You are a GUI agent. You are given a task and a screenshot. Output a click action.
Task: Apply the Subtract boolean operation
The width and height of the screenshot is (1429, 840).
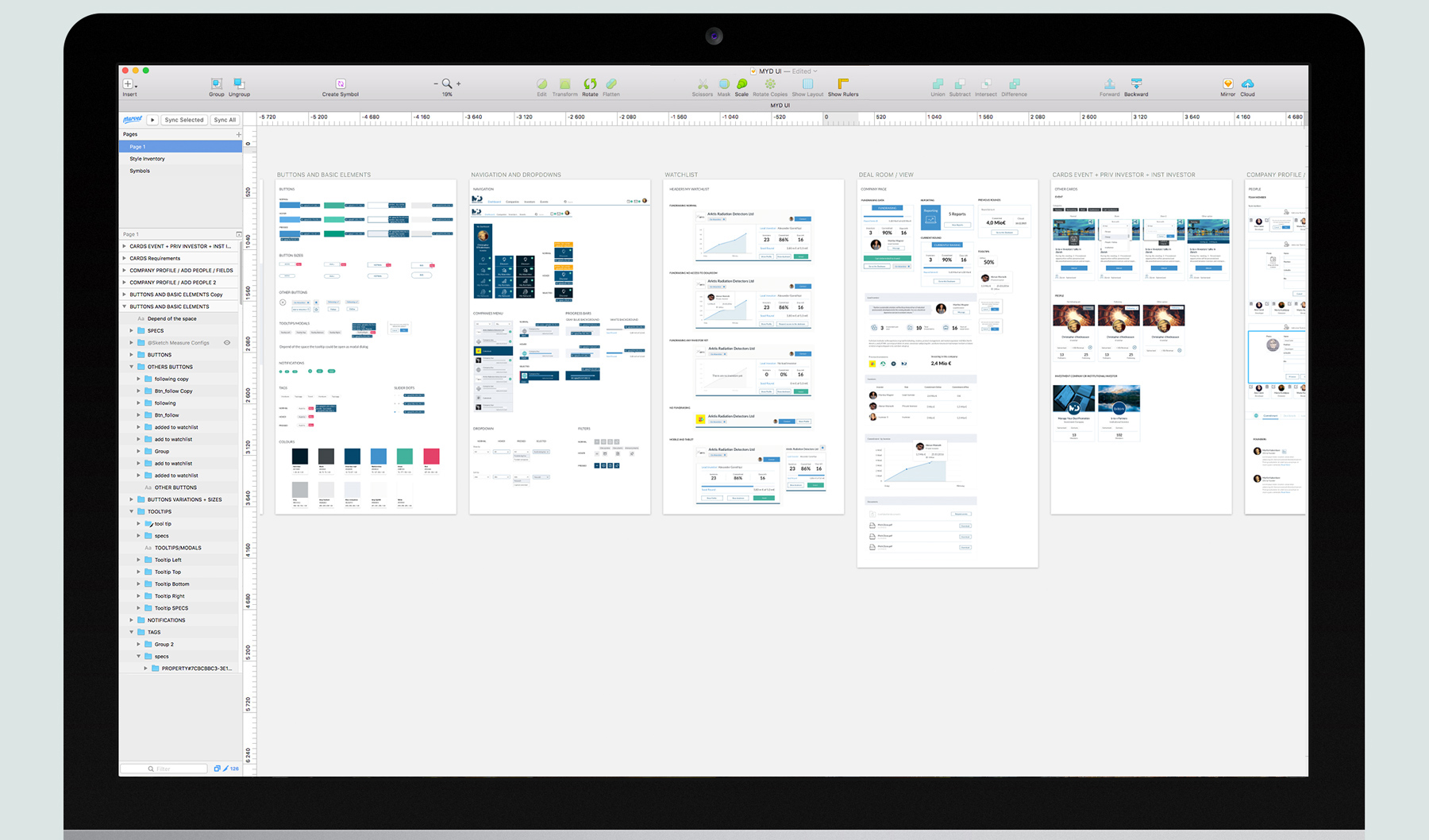pos(960,83)
